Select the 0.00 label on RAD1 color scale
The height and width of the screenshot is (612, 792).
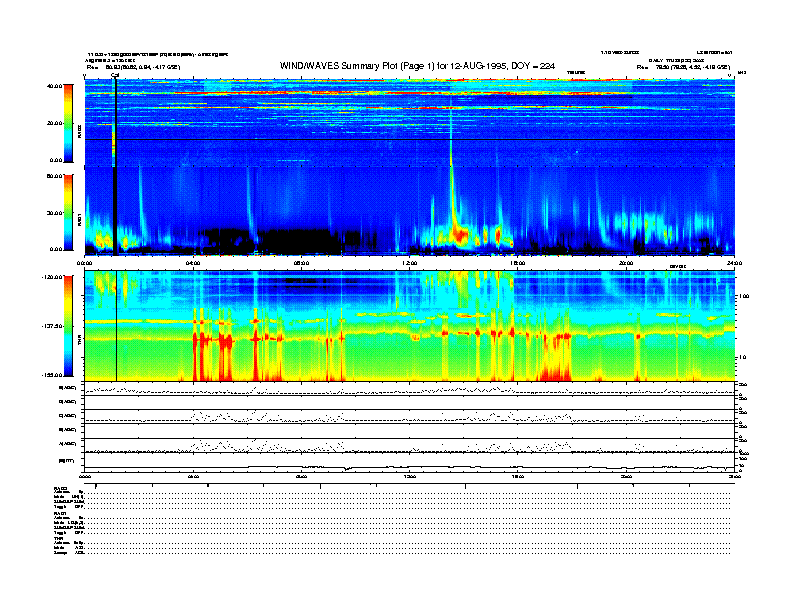(56, 249)
